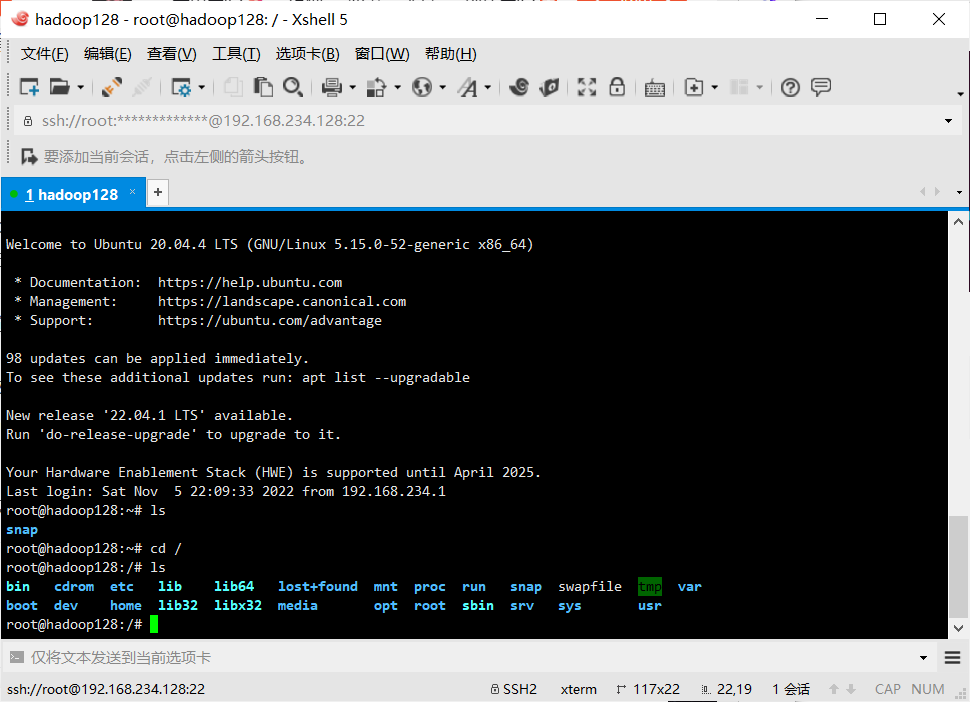Expand the new tab icon dropdown arrow
The height and width of the screenshot is (702, 970).
715,88
